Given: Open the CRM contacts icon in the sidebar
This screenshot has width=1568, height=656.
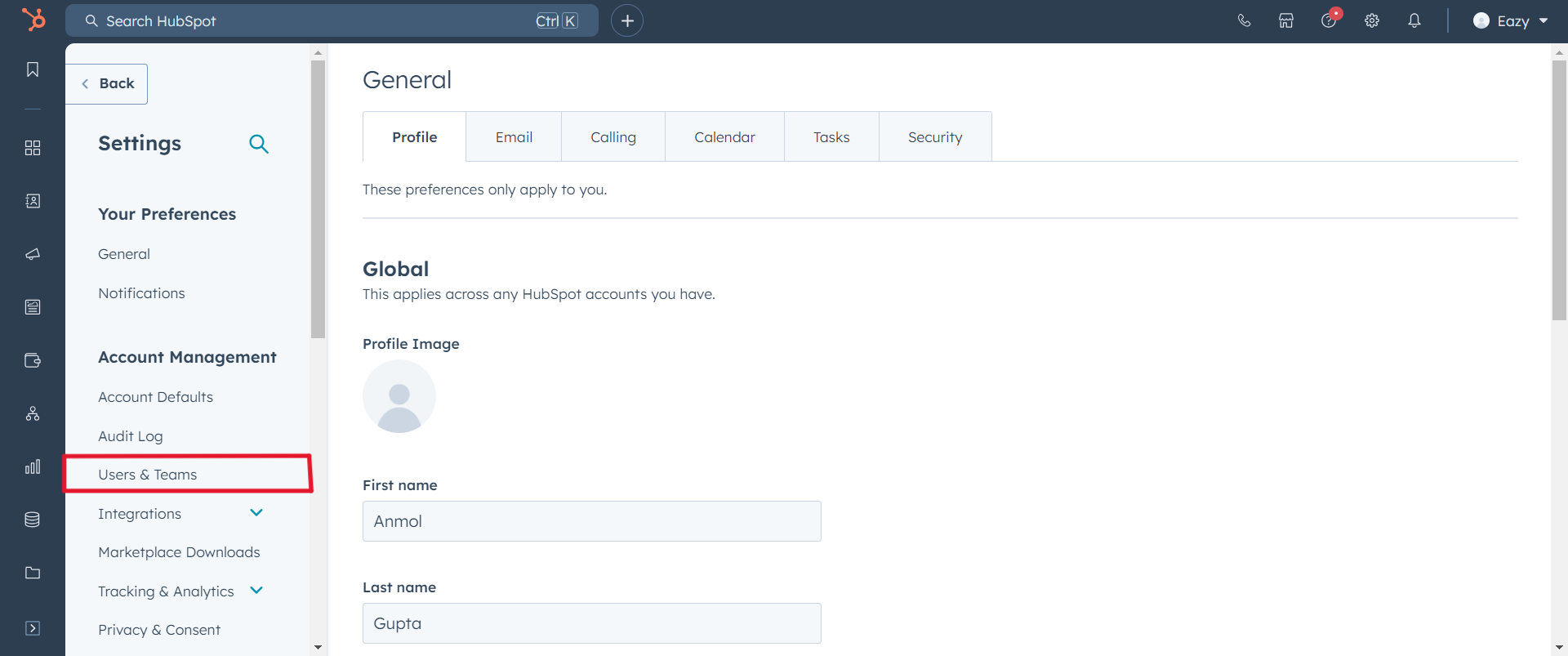Looking at the screenshot, I should point(33,201).
